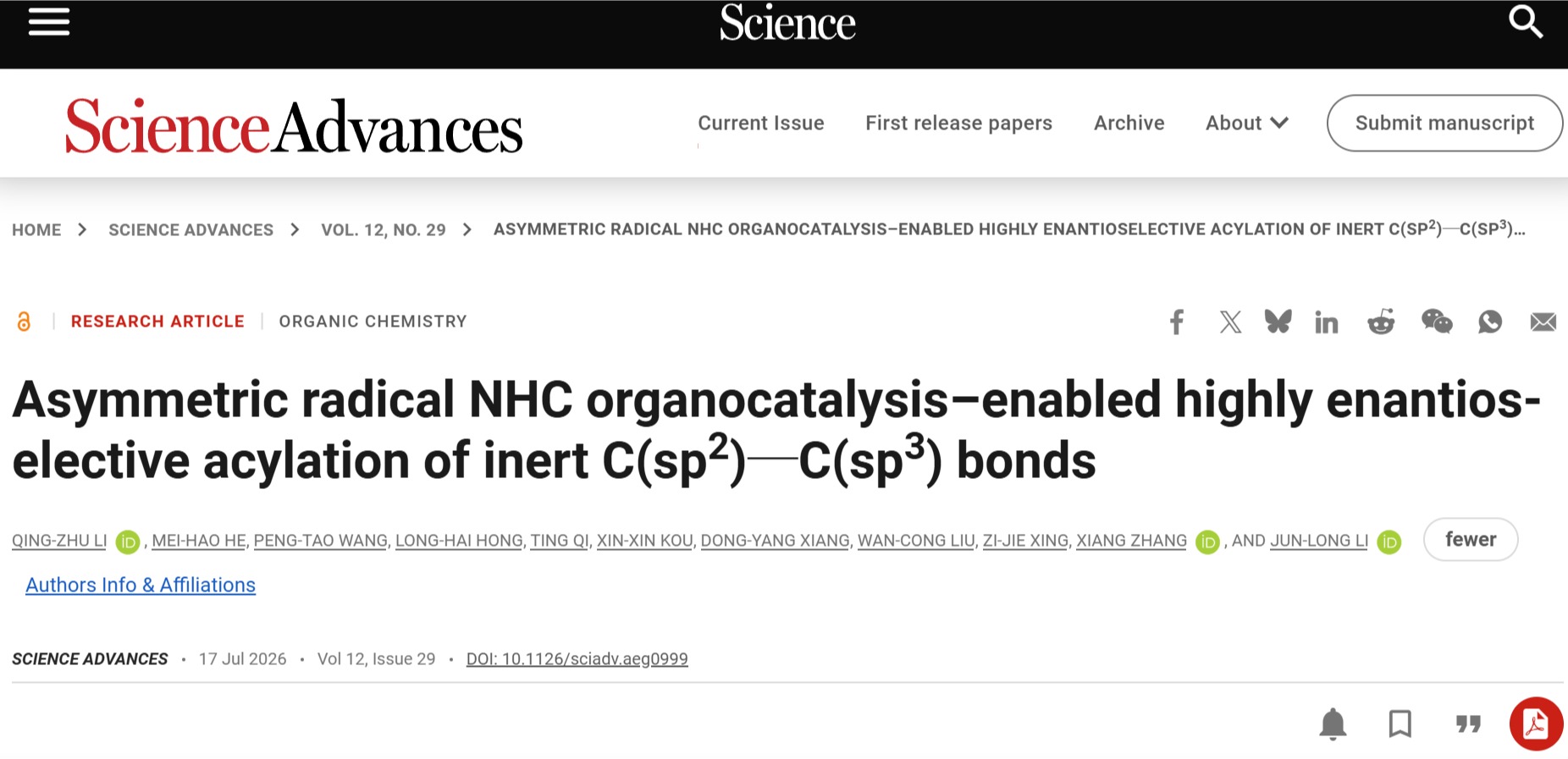Viewport: 1568px width, 759px height.
Task: Click Submit manuscript button
Action: pyautogui.click(x=1444, y=124)
